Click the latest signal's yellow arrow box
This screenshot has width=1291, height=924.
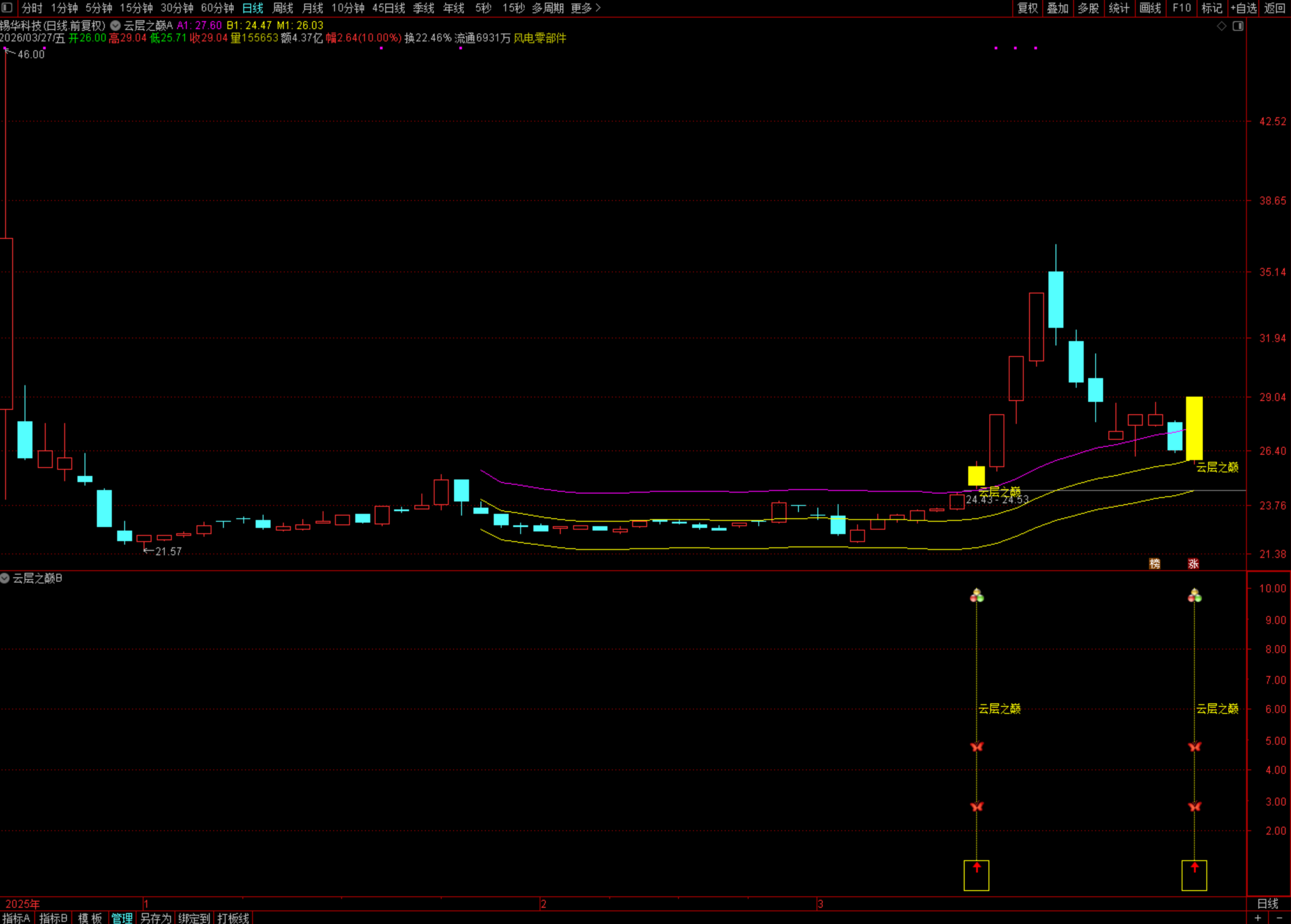coord(1194,875)
